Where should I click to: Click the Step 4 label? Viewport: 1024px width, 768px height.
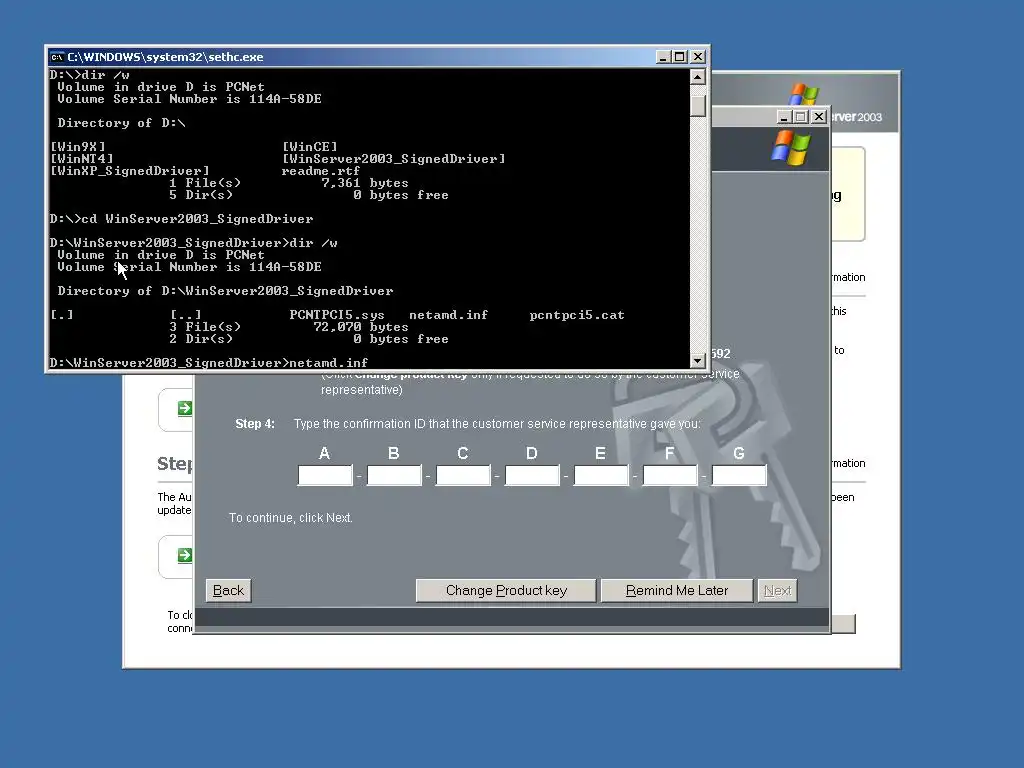pos(255,424)
